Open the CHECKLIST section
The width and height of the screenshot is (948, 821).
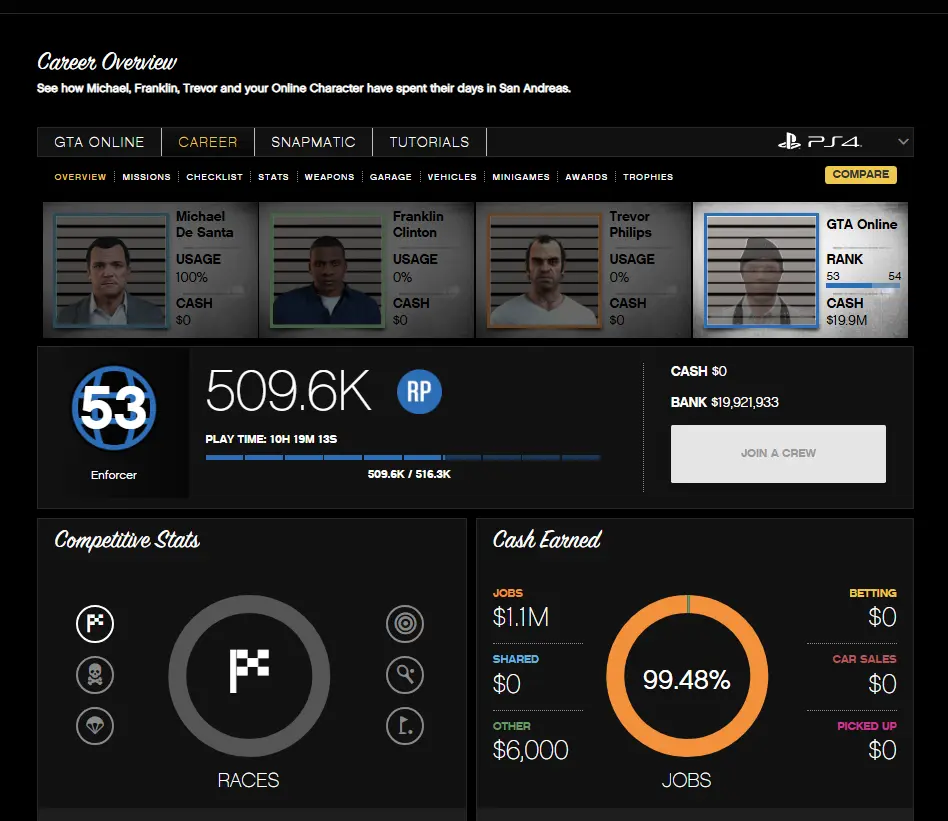click(214, 177)
